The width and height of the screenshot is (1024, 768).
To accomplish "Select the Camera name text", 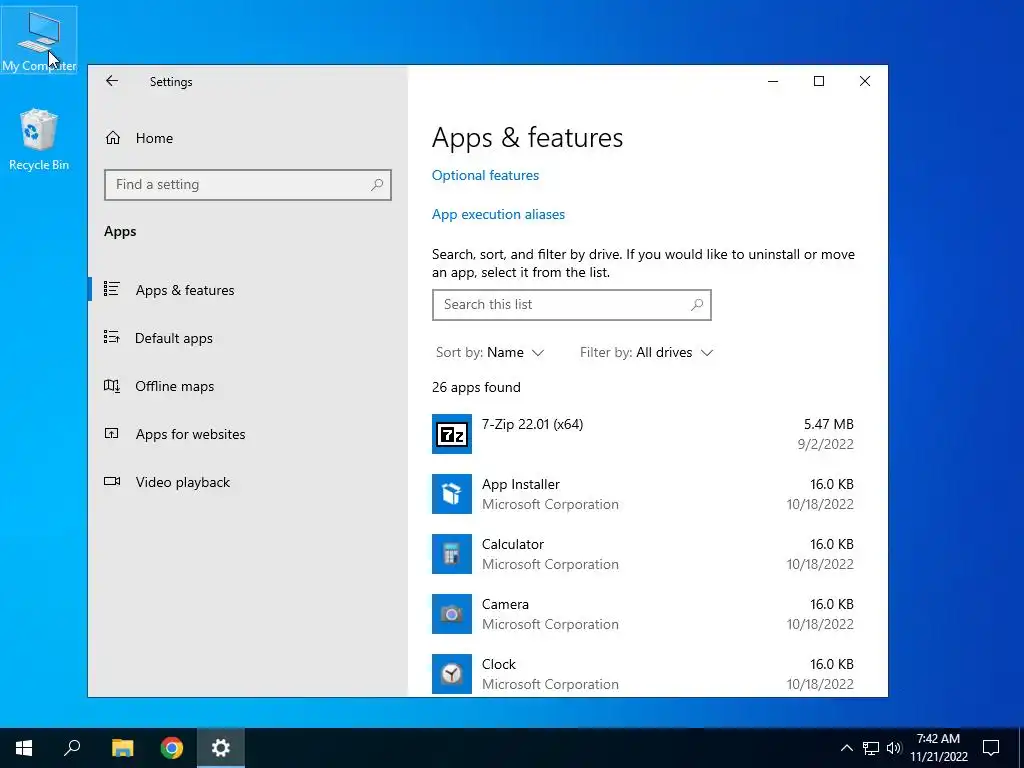I will 505,605.
